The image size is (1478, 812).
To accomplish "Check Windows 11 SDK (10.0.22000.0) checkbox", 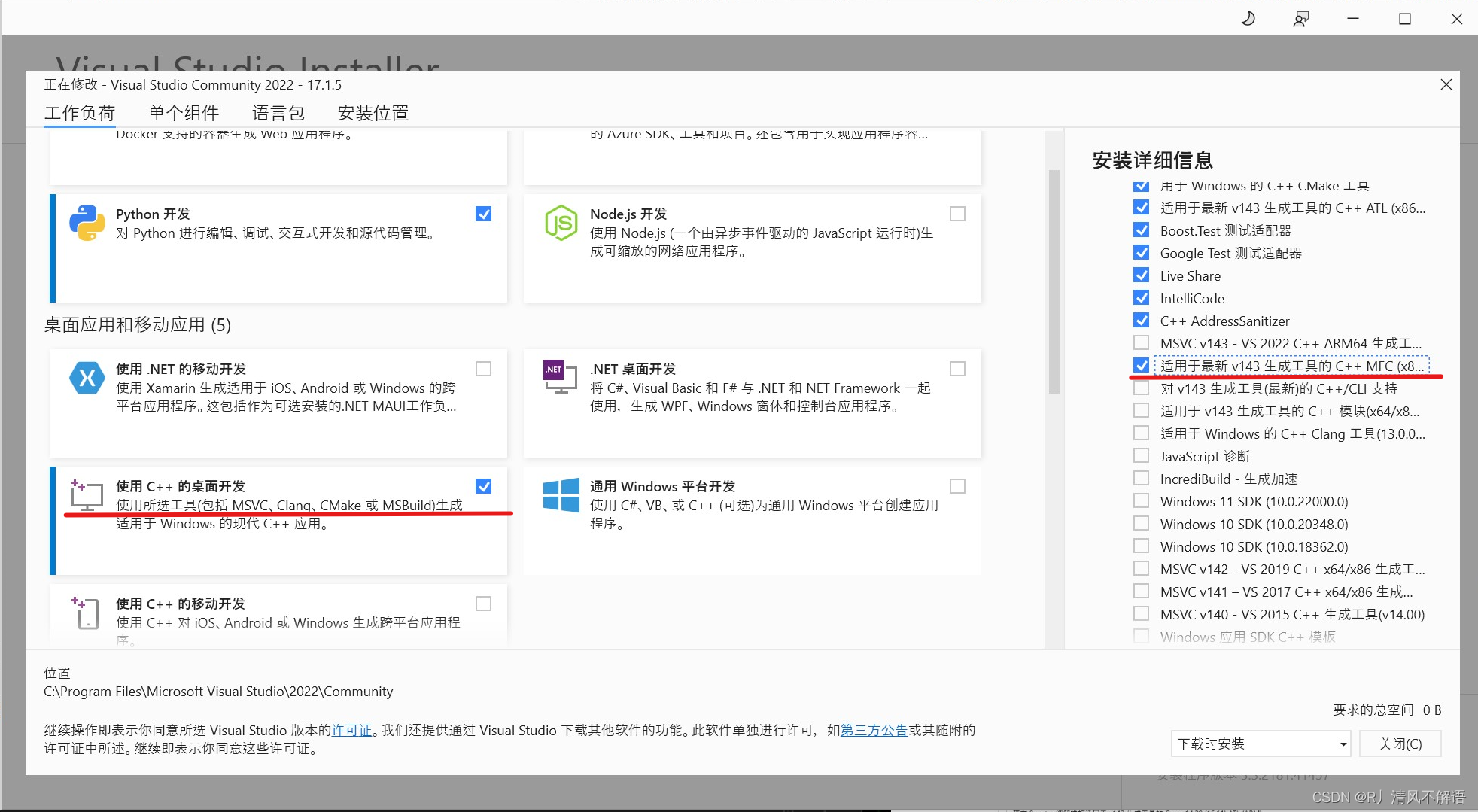I will click(1142, 500).
